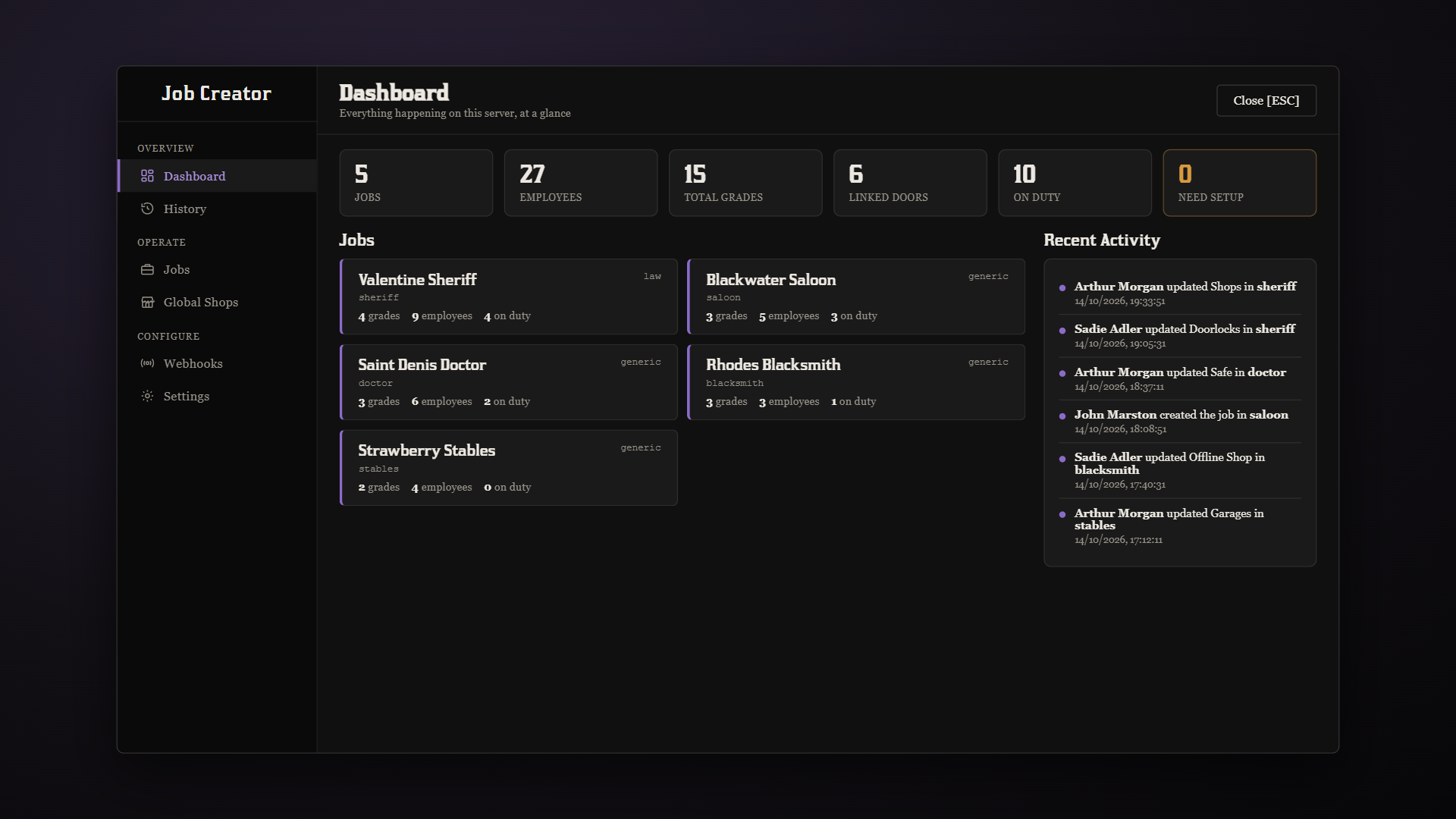Click '0 on duty' on Strawberry Stables

click(x=507, y=488)
